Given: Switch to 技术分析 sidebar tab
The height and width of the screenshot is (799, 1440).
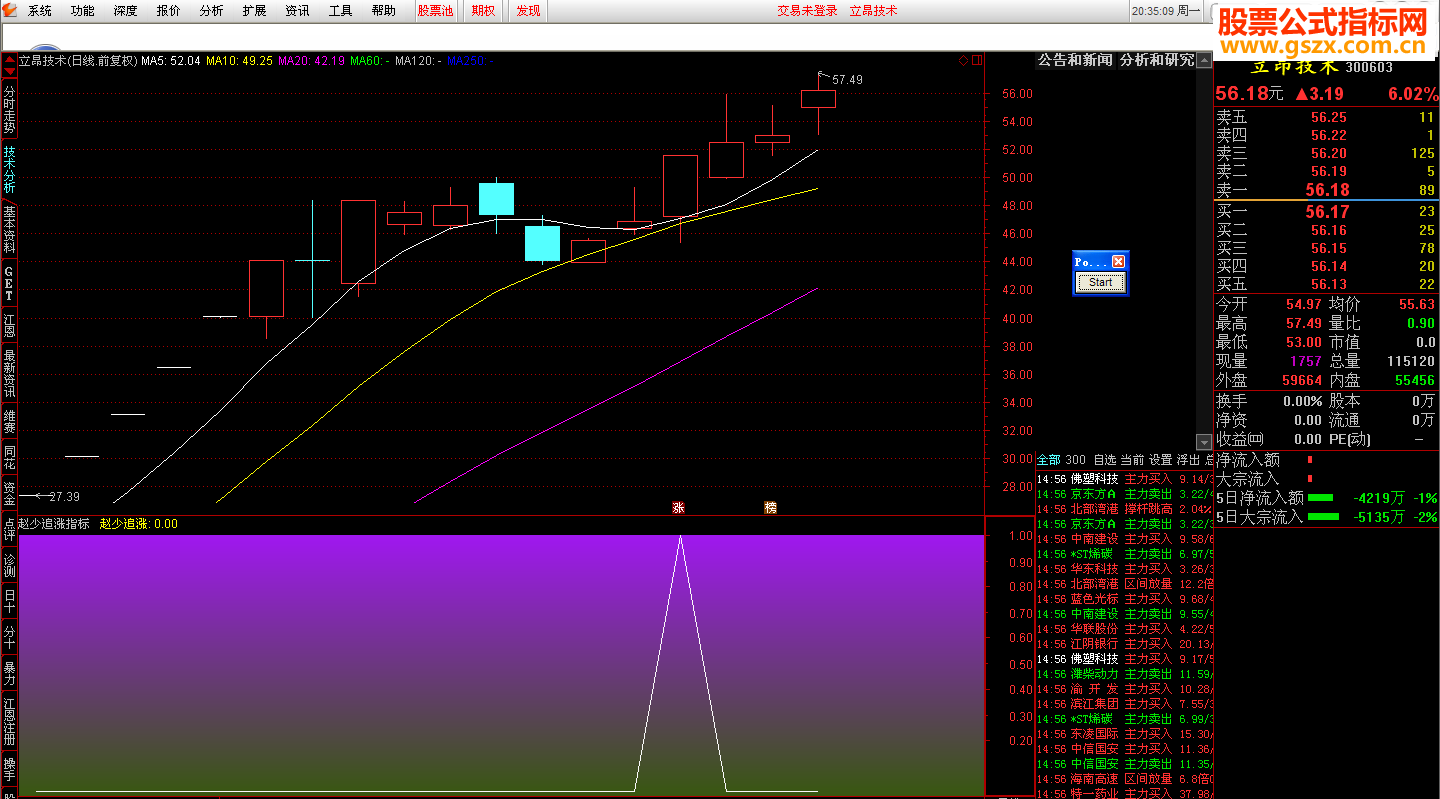Looking at the screenshot, I should coord(9,170).
